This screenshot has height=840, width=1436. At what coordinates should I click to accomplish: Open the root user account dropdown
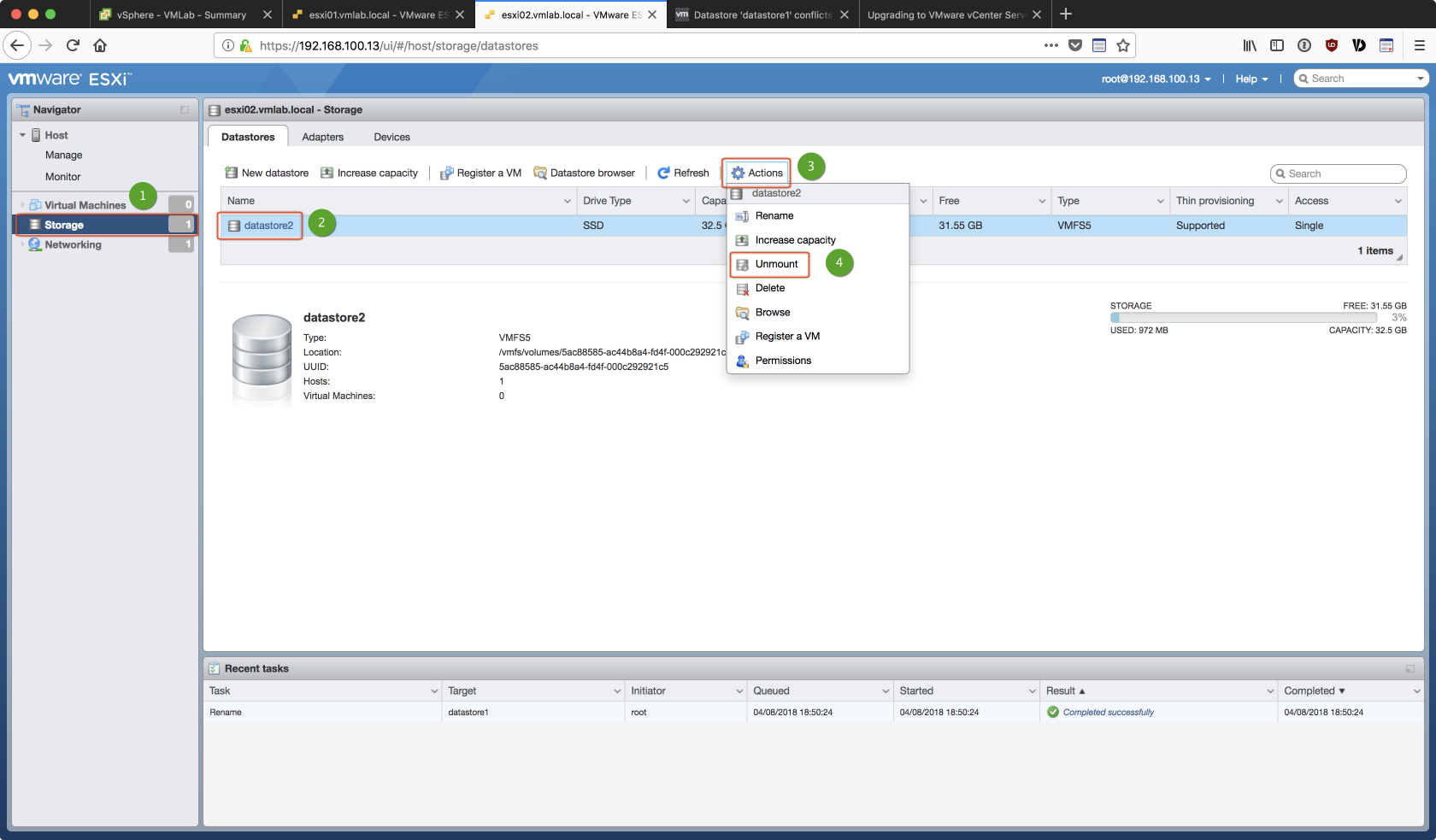pos(1156,79)
